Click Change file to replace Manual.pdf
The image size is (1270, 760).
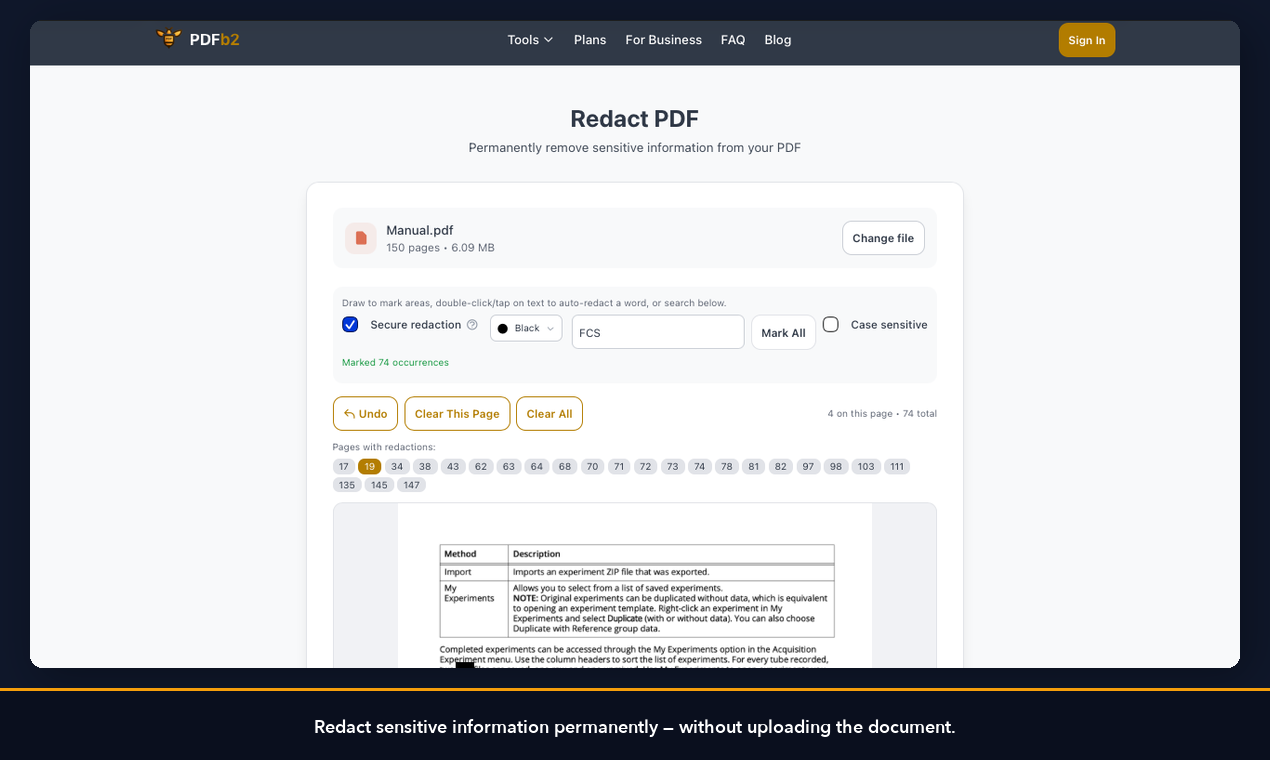tap(883, 238)
